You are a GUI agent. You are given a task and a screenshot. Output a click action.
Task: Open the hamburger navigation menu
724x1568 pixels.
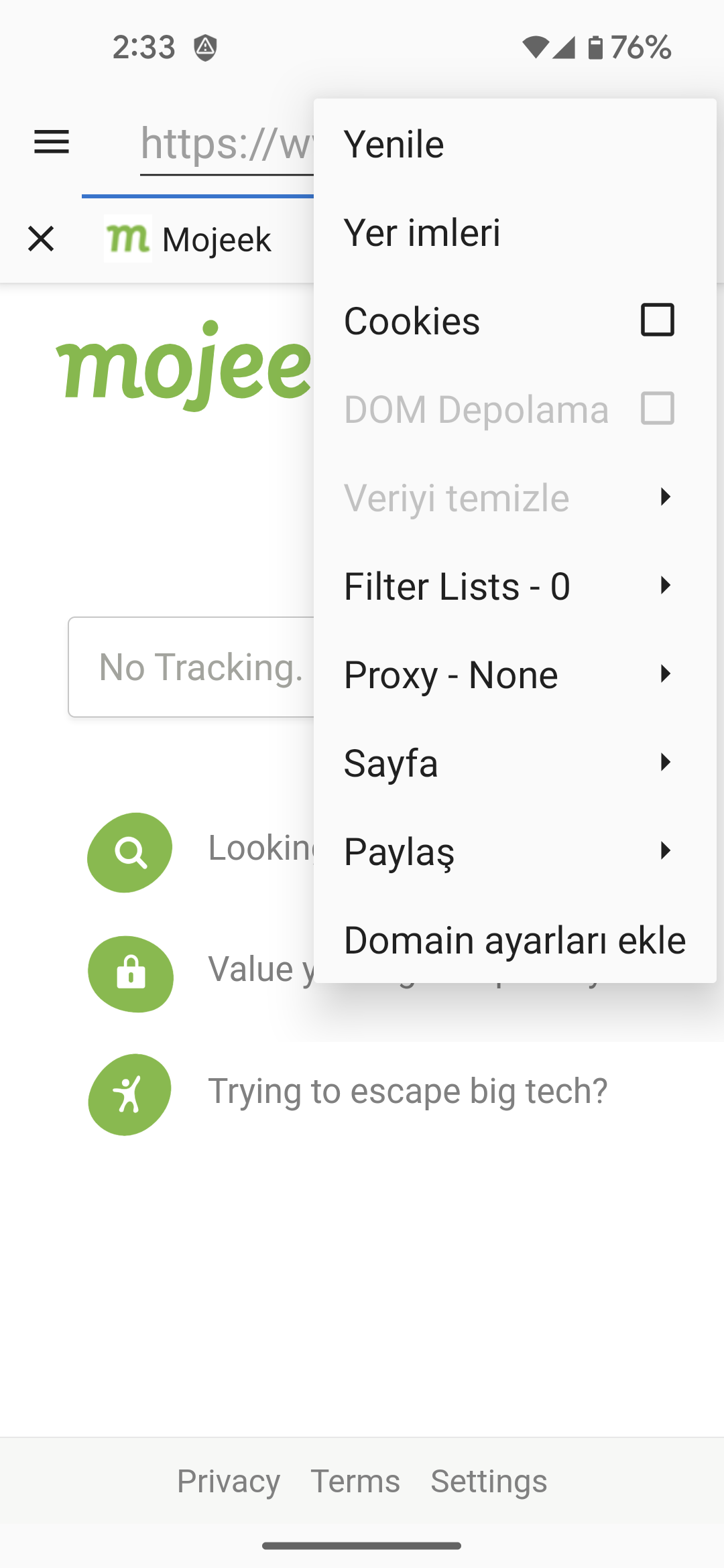point(52,142)
